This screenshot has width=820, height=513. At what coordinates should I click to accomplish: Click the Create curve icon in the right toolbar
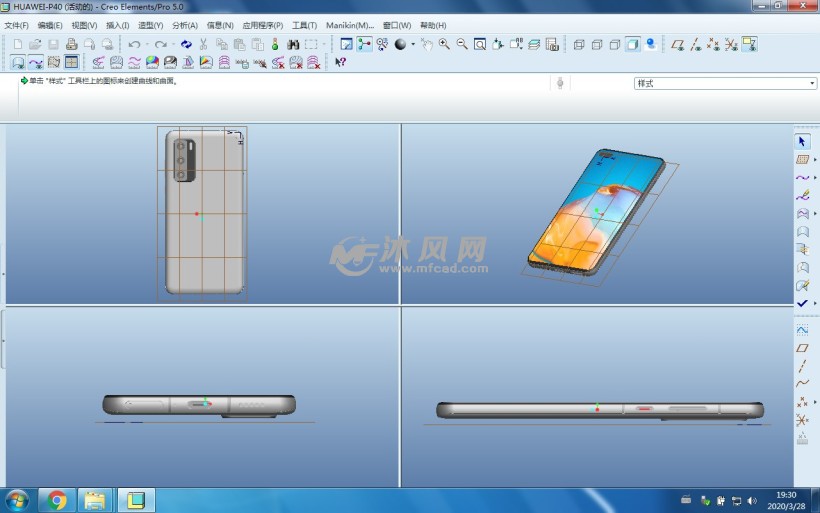(802, 178)
